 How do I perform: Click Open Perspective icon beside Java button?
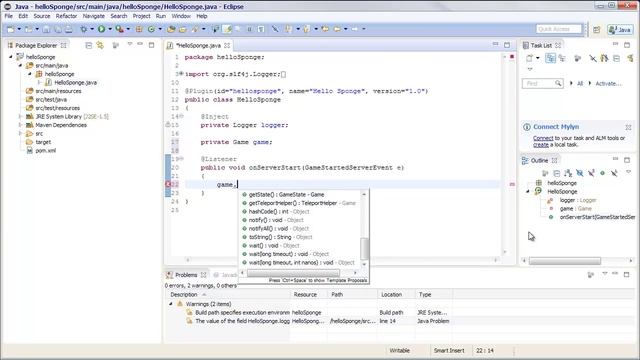(x=597, y=29)
